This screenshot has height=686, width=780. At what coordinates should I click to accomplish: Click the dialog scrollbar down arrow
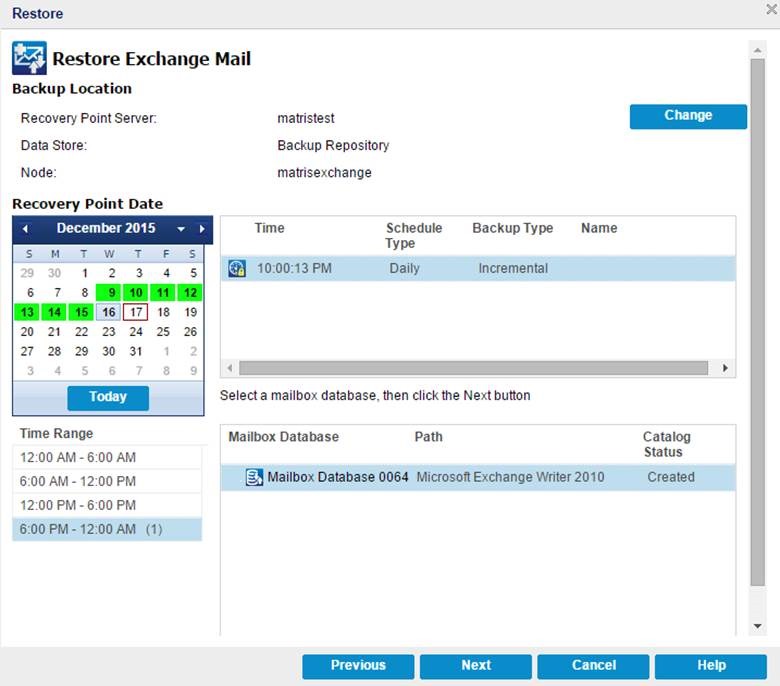758,626
